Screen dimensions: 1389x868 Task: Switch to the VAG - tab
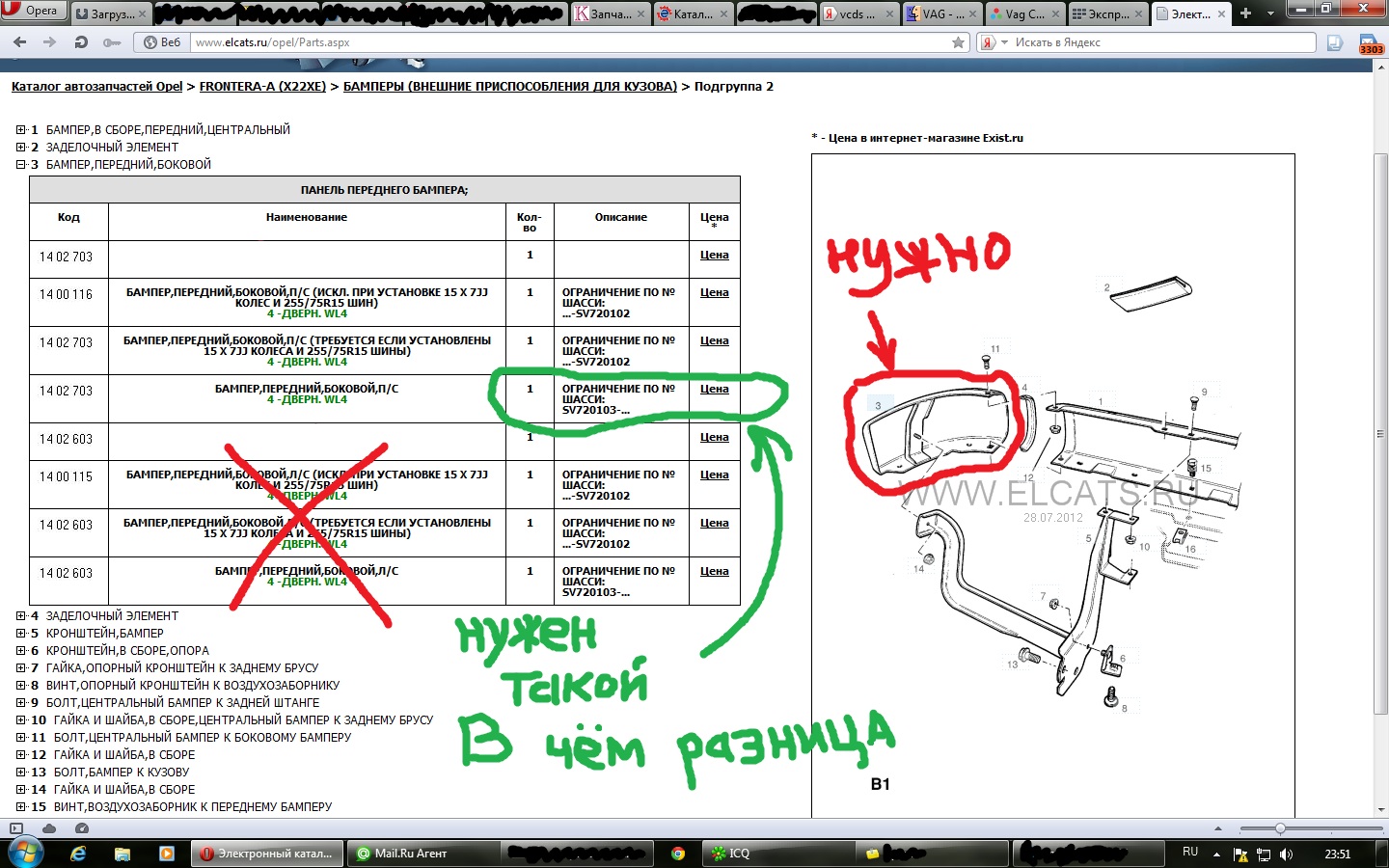tap(941, 14)
